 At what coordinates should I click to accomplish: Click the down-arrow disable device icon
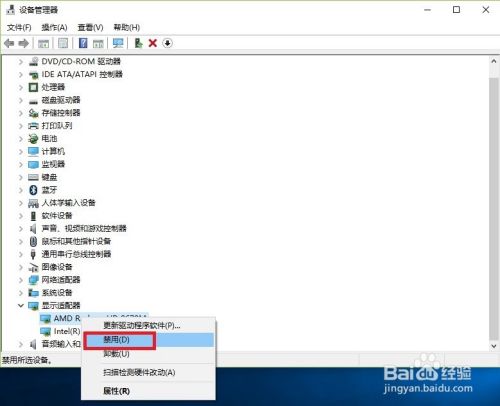pos(167,43)
